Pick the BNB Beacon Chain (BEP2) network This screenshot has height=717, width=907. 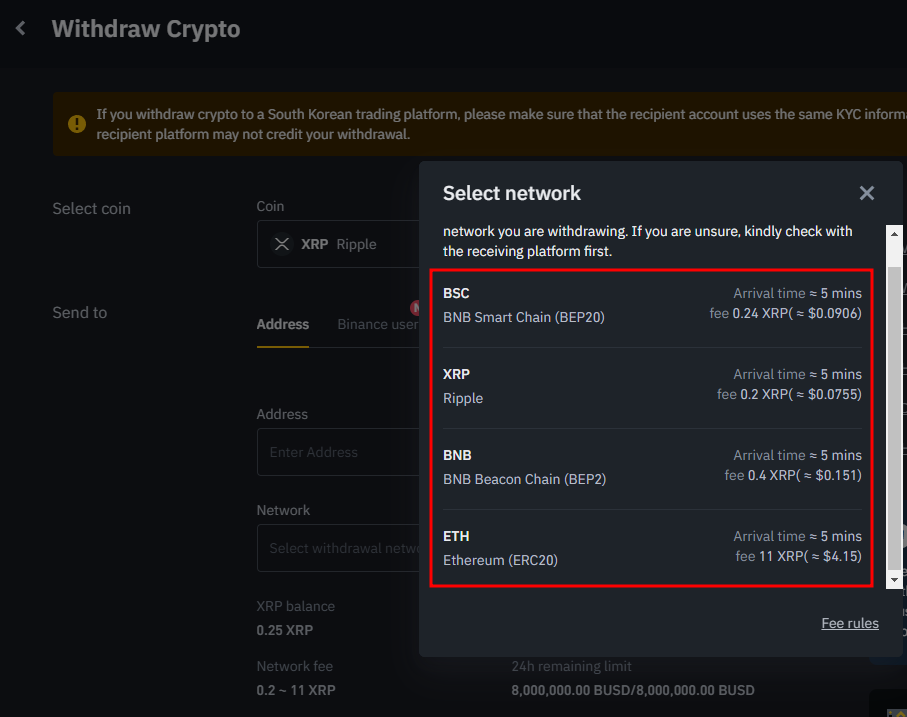[x=651, y=465]
